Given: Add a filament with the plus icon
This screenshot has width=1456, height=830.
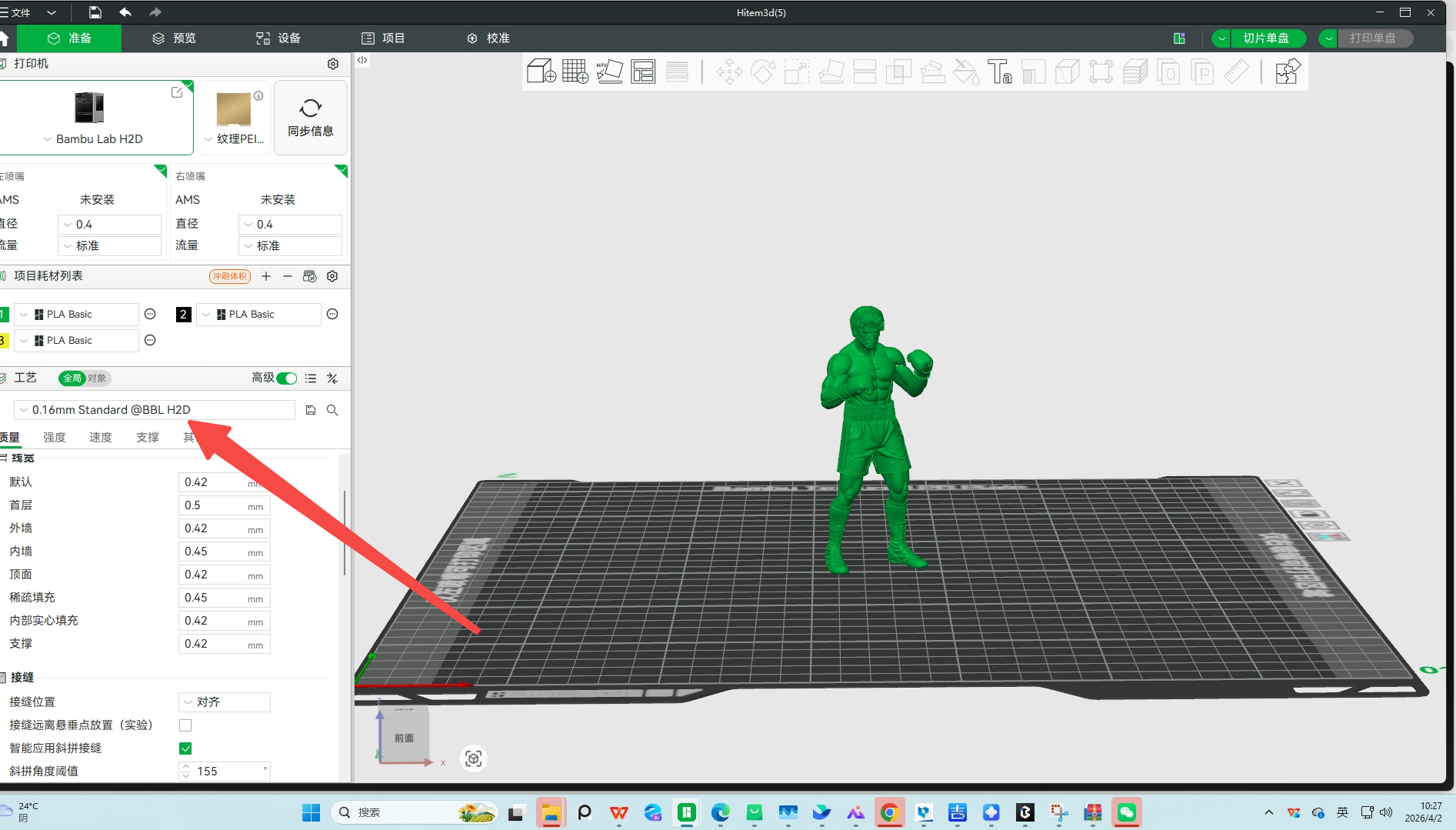Looking at the screenshot, I should pos(266,276).
